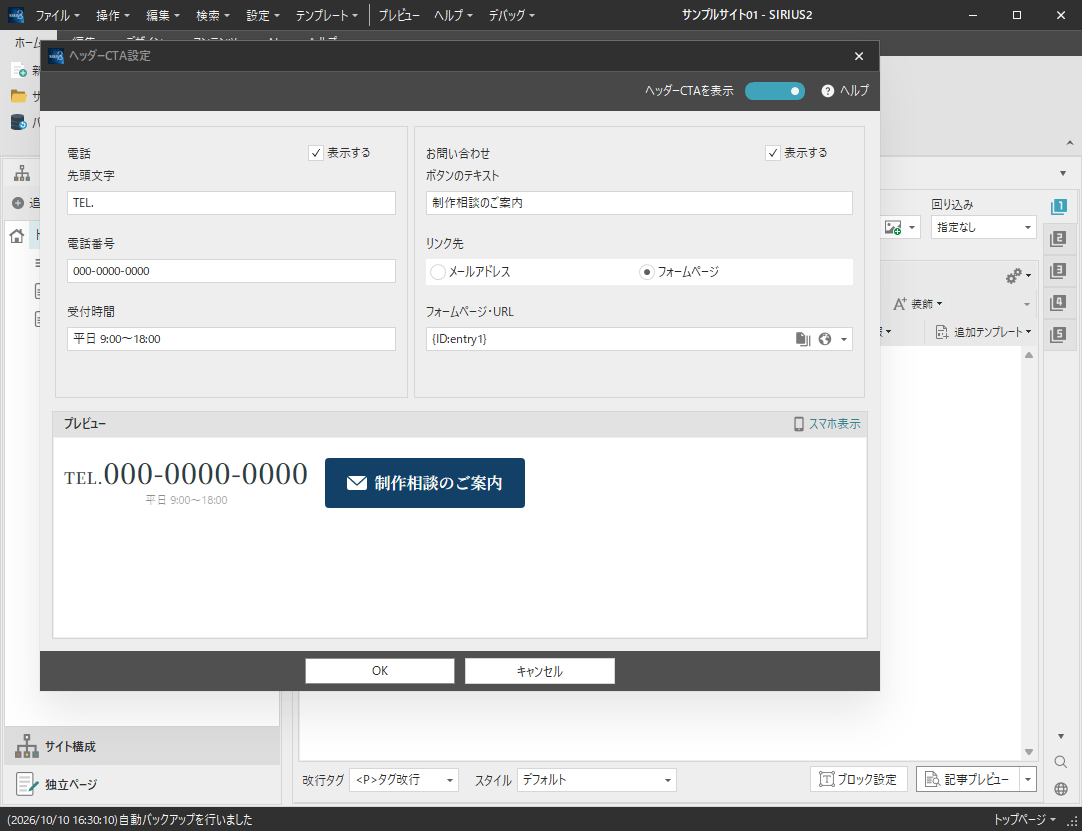The width and height of the screenshot is (1082, 831).
Task: Click the home icon in the site tree
Action: [x=17, y=236]
